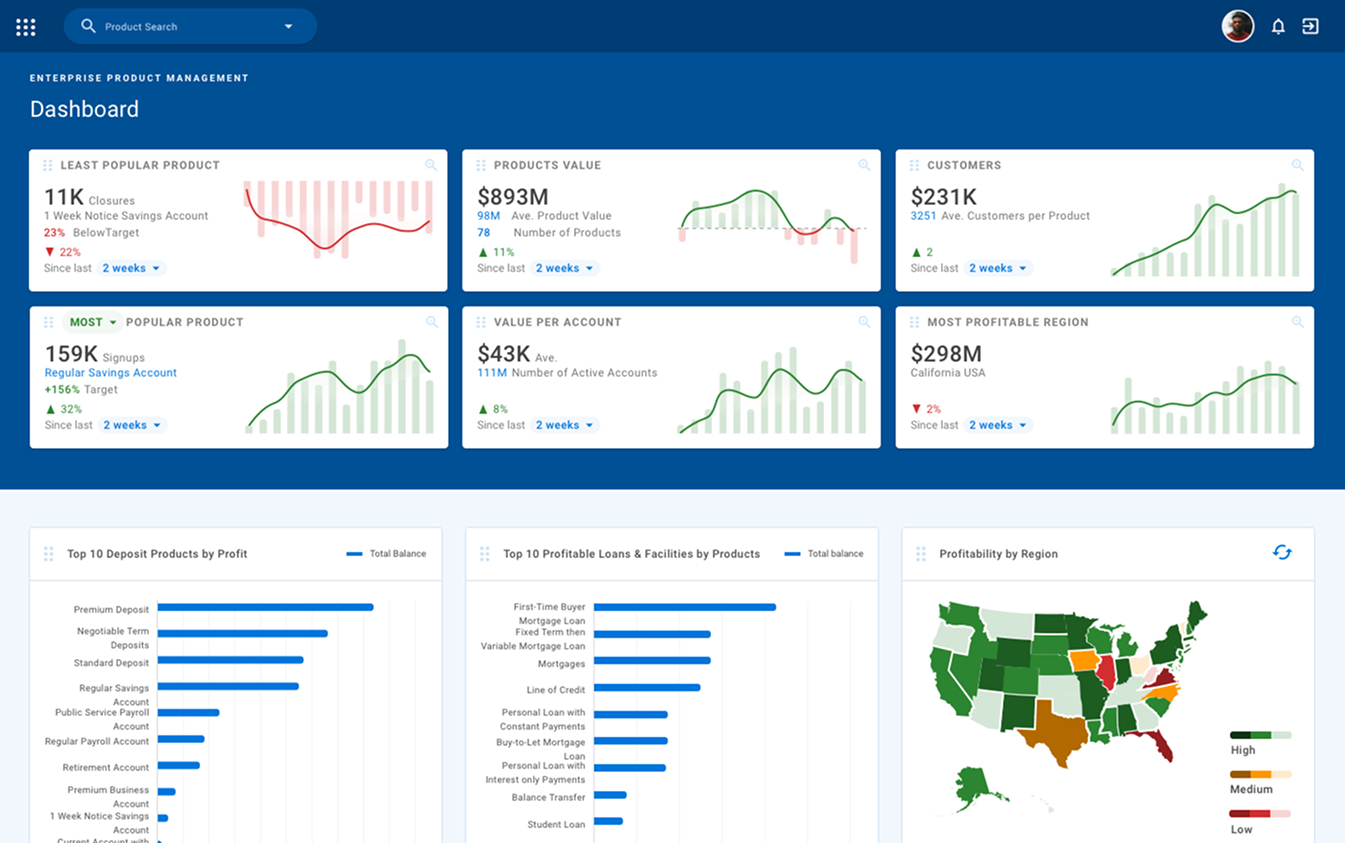1345x843 pixels.
Task: Click the 98M average product value
Action: tap(488, 216)
